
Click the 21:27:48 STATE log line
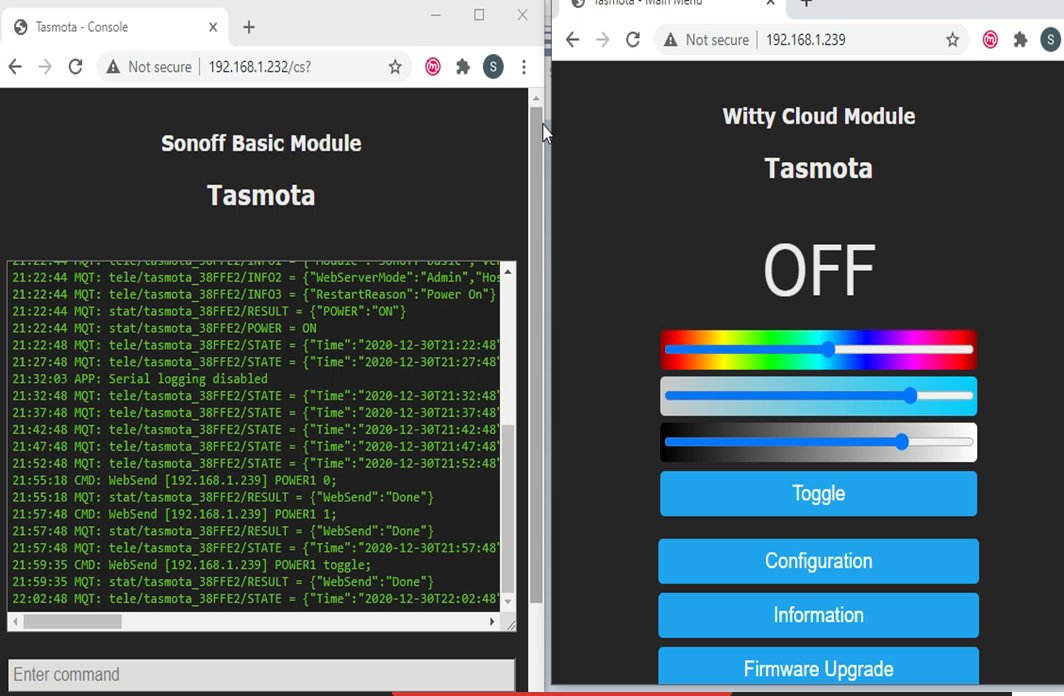tap(256, 362)
